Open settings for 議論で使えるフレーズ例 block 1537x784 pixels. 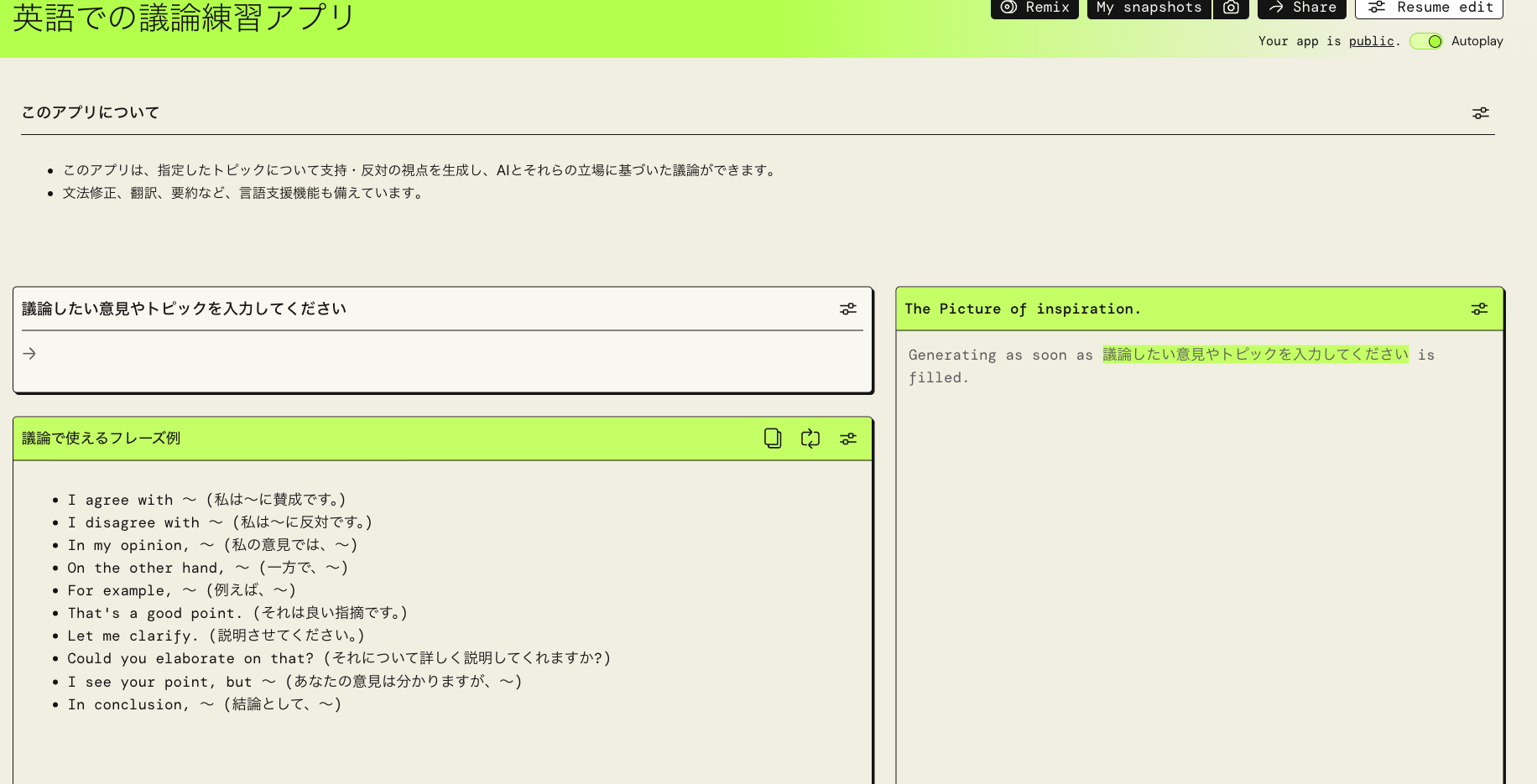[x=848, y=439]
